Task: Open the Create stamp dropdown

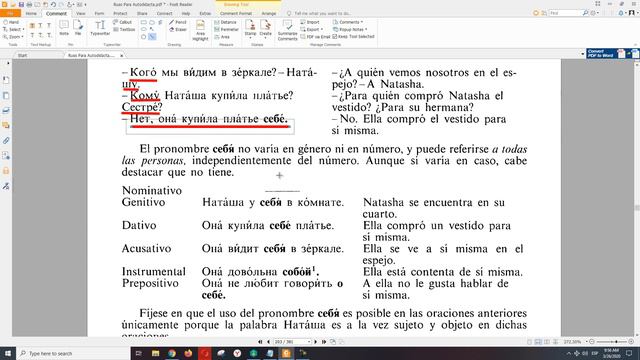Action: click(x=265, y=37)
